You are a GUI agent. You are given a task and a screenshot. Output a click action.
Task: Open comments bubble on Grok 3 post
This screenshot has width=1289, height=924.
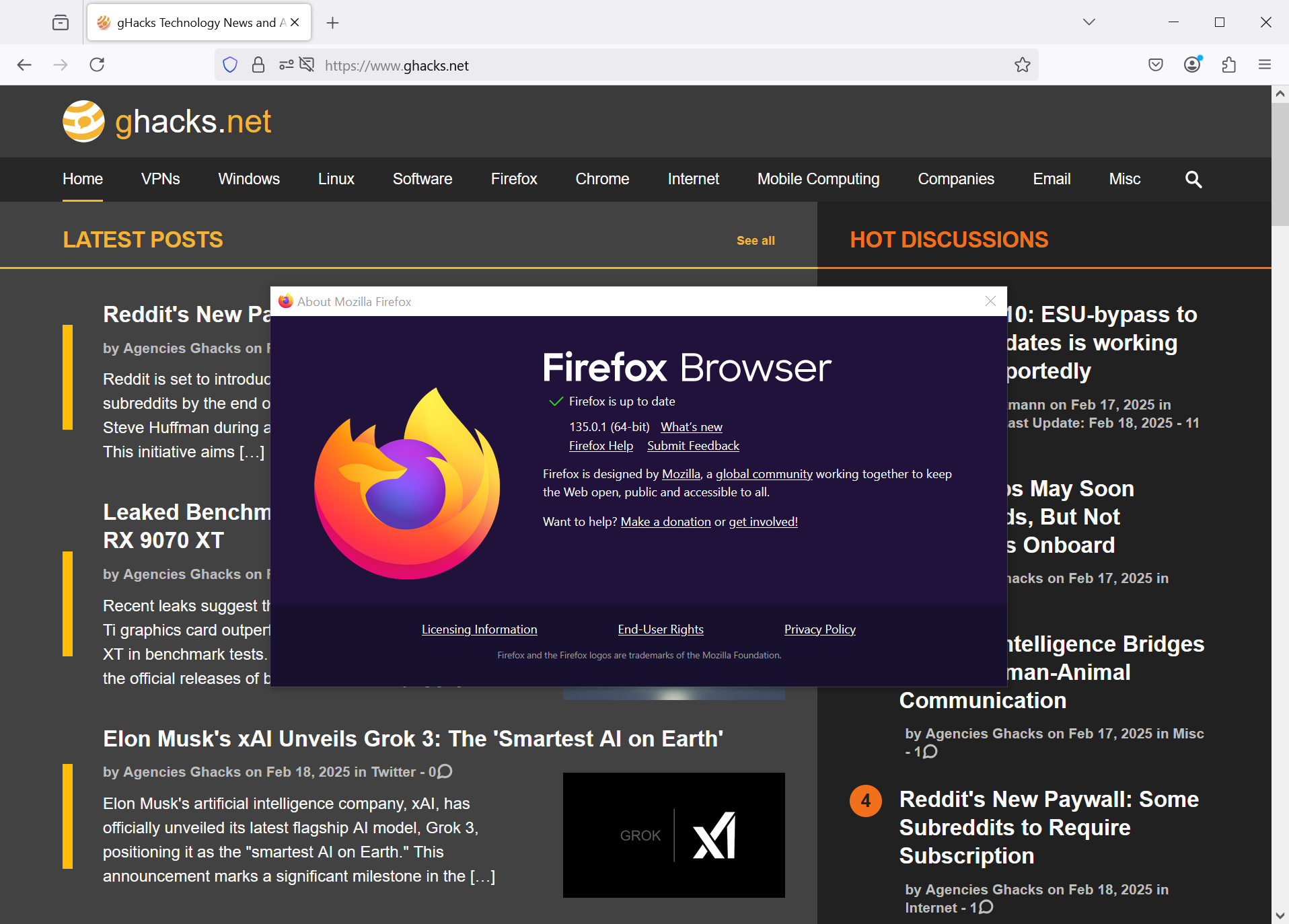click(445, 771)
